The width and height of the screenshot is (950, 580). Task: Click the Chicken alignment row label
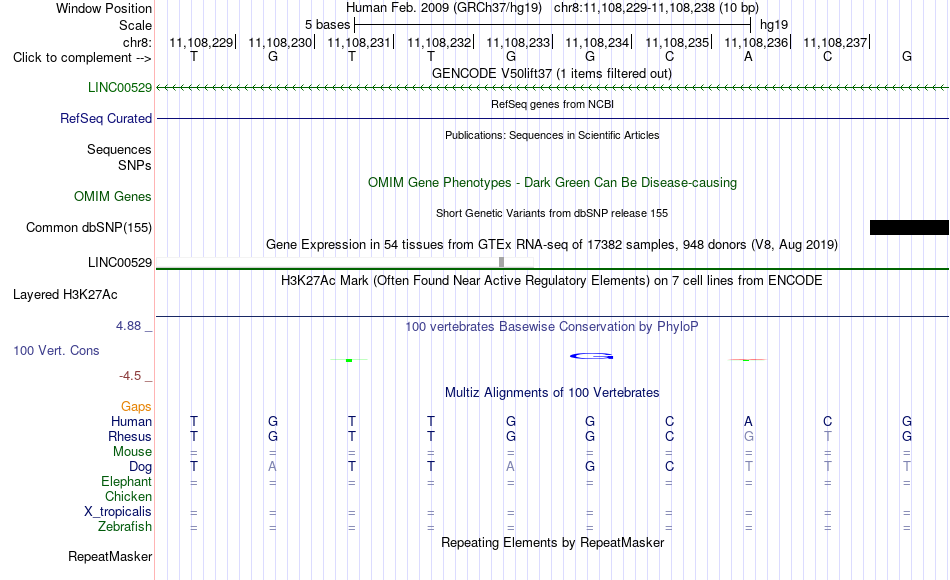[x=128, y=496]
